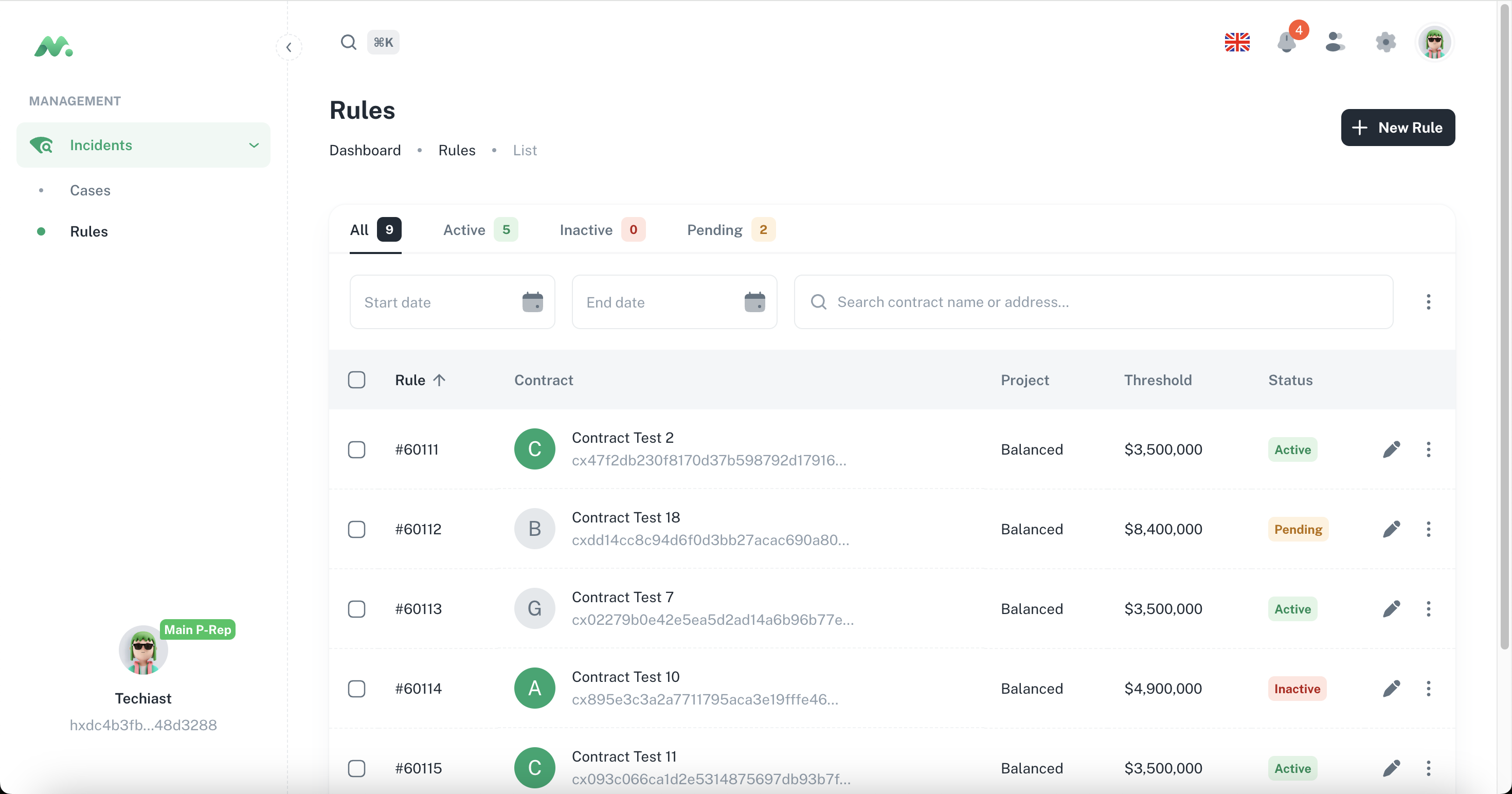The width and height of the screenshot is (1512, 794).
Task: Click the New Rule button
Action: point(1397,128)
